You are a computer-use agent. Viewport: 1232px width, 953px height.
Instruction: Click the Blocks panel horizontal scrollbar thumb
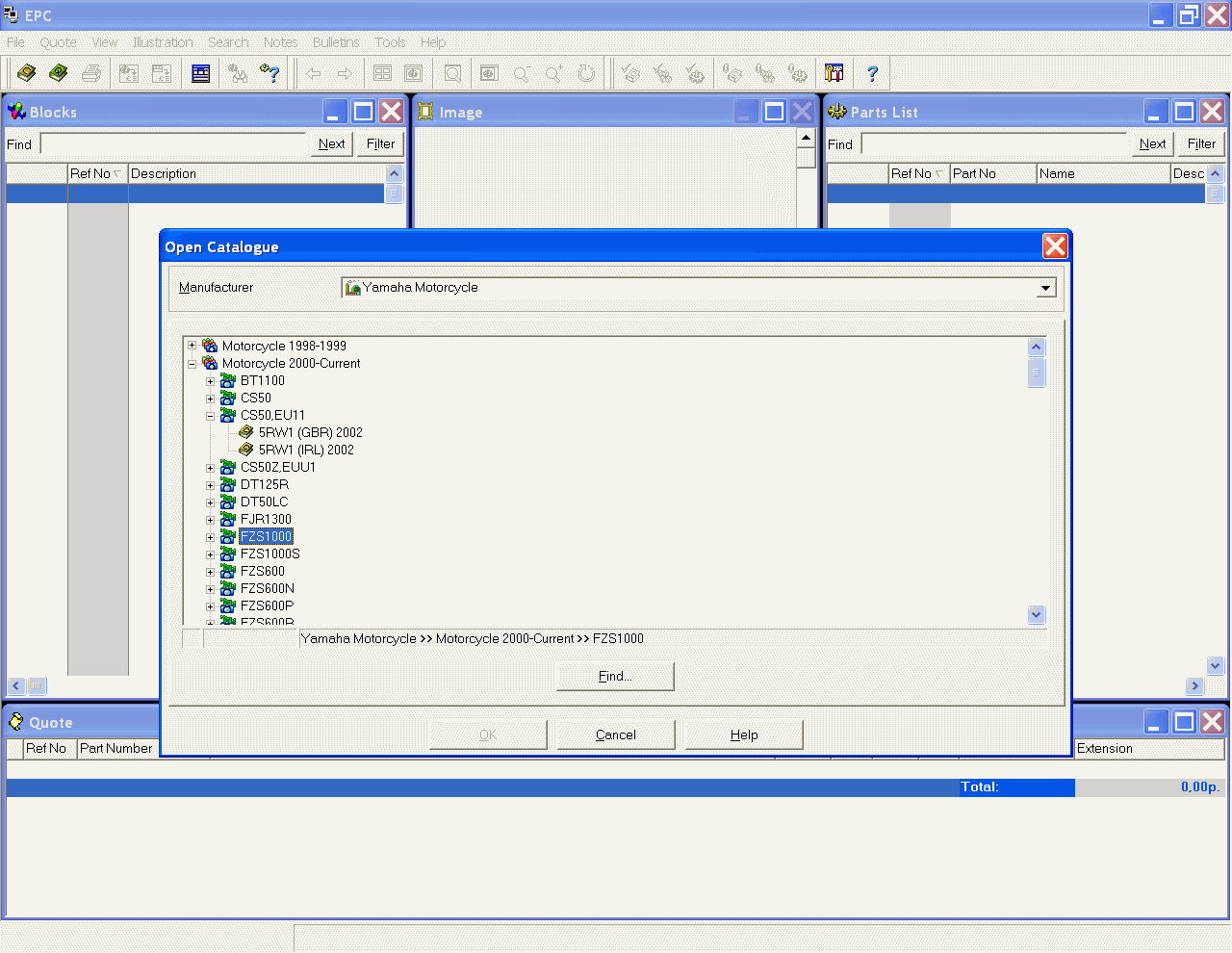click(x=37, y=685)
